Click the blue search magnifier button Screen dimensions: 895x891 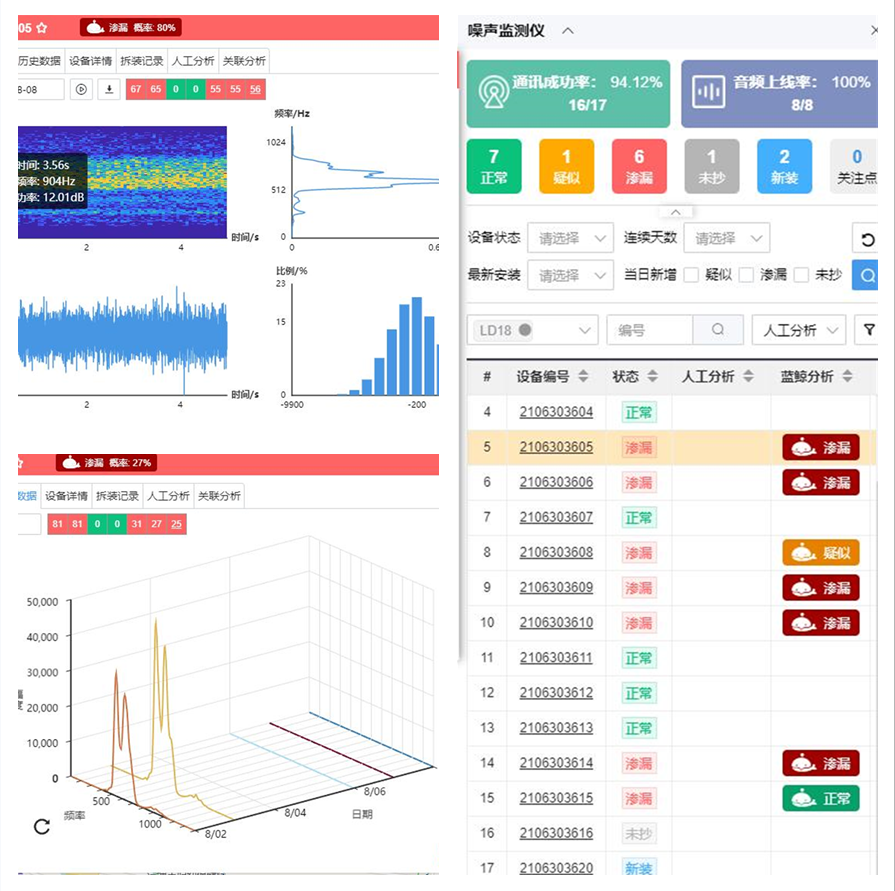point(866,275)
